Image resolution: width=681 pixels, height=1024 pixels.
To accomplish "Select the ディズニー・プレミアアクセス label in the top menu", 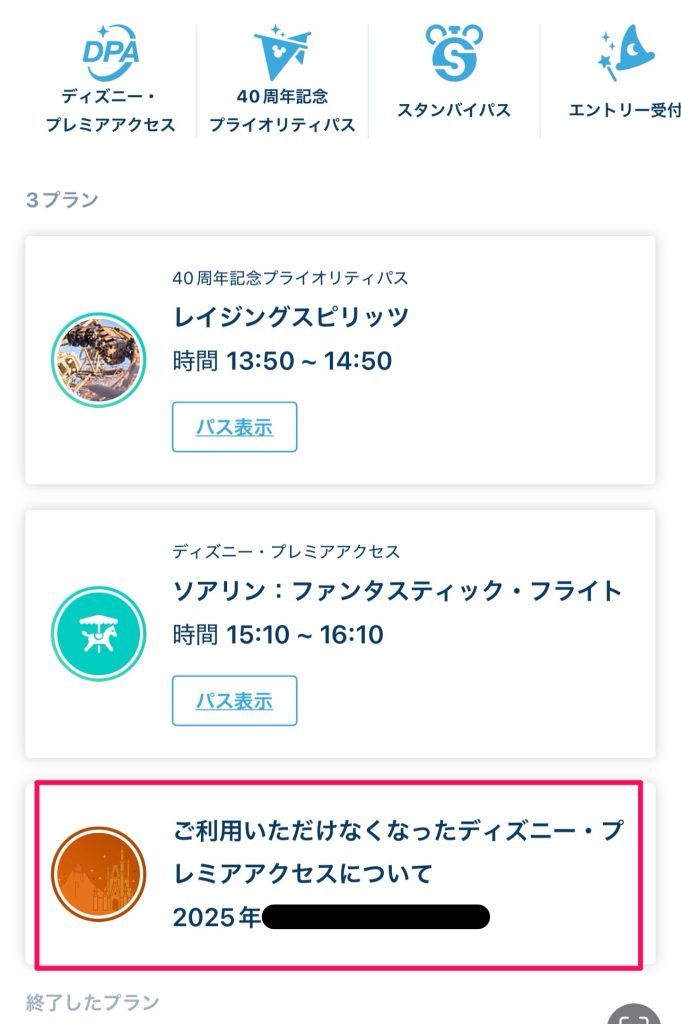I will [x=110, y=110].
